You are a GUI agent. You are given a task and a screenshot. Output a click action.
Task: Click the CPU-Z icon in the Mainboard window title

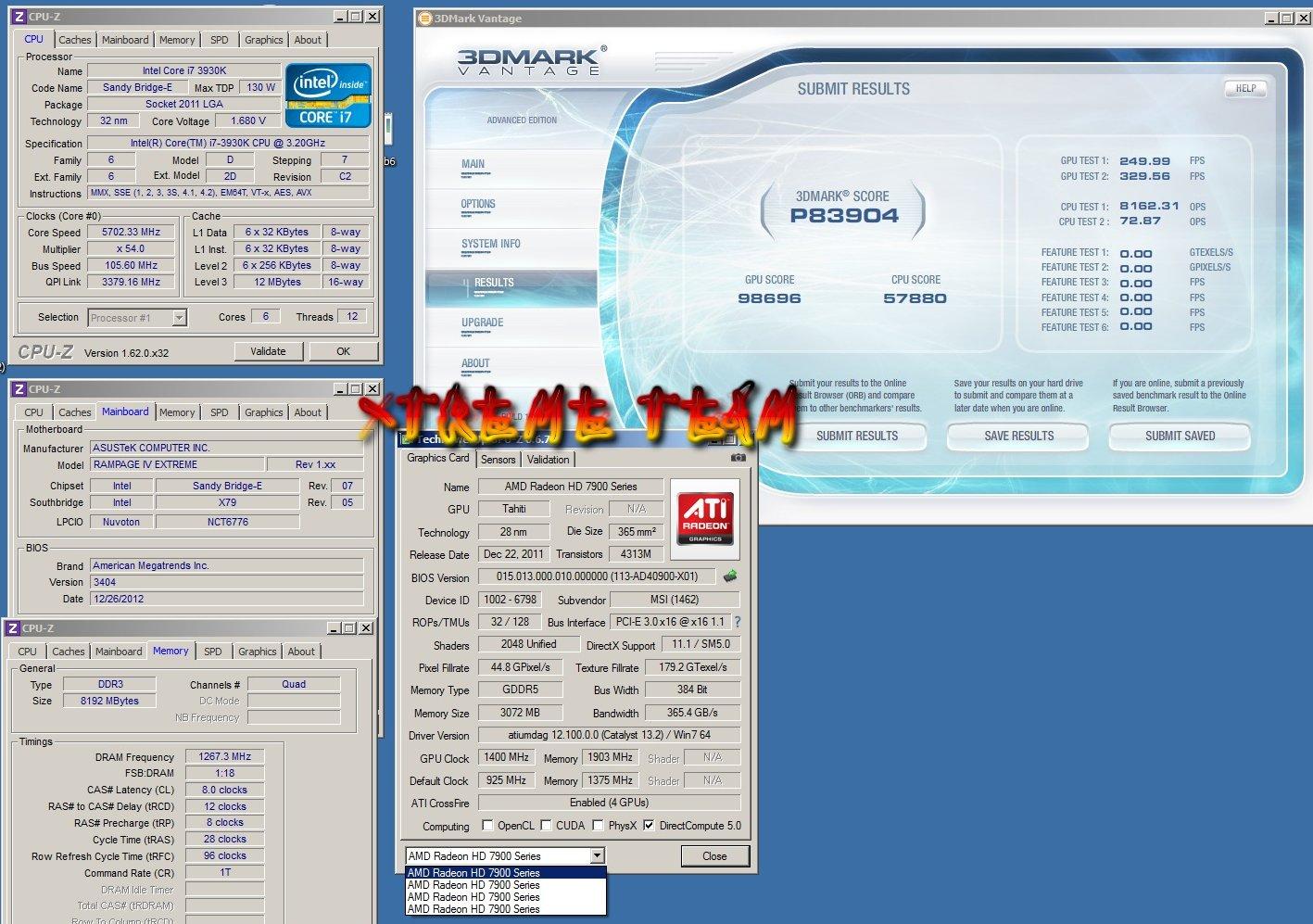[x=19, y=388]
